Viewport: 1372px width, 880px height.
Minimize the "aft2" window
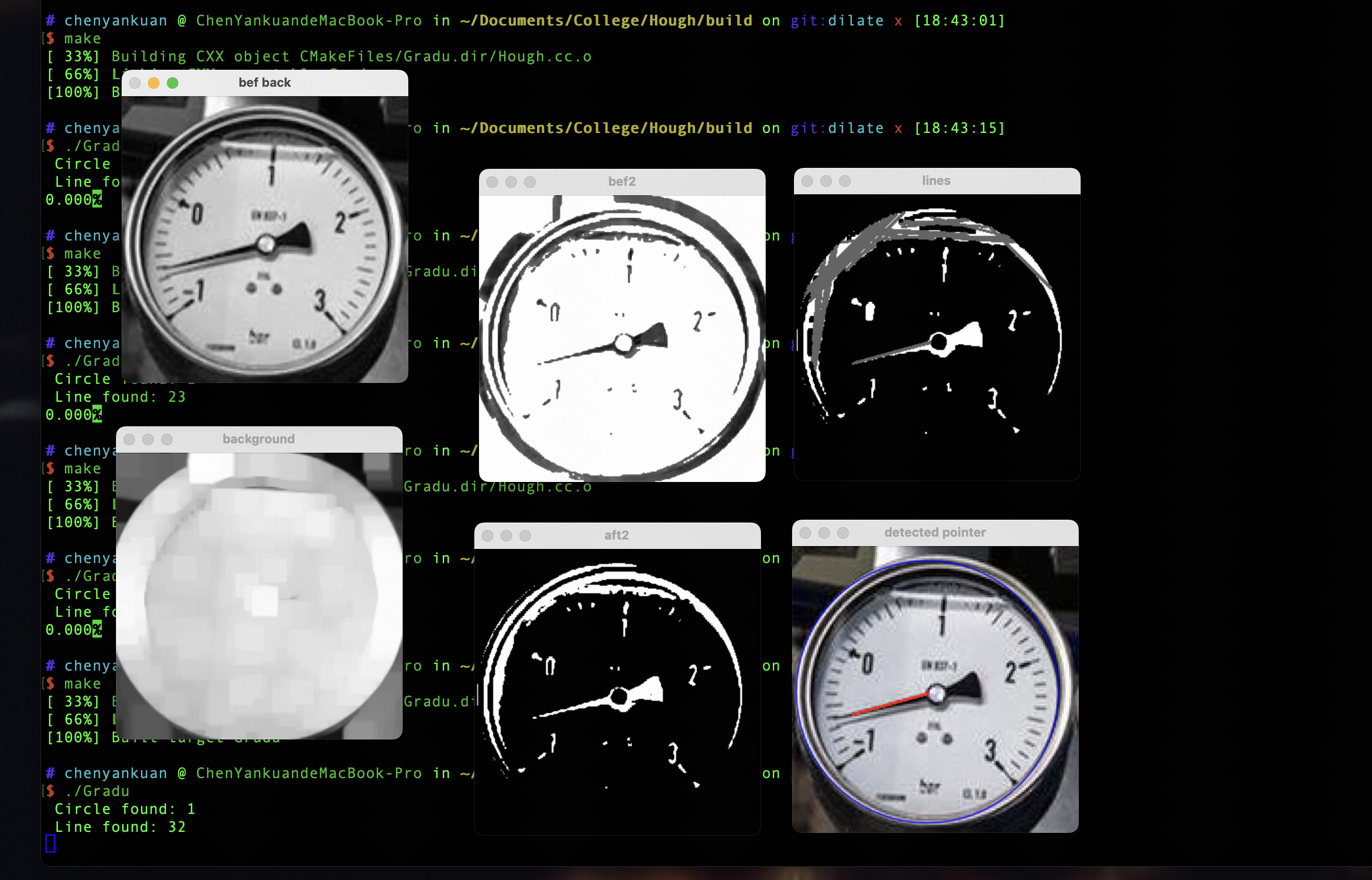tap(506, 535)
